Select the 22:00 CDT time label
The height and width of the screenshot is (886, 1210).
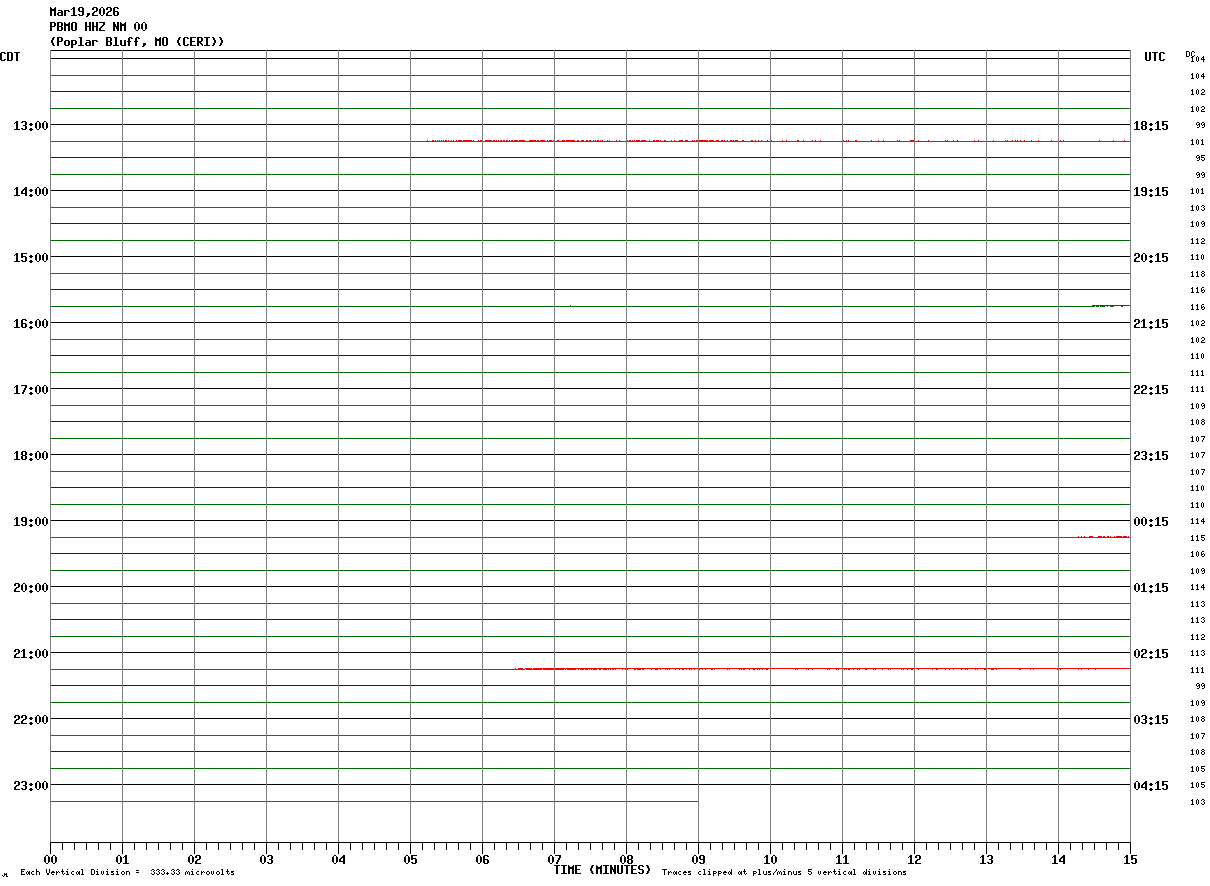[x=31, y=720]
